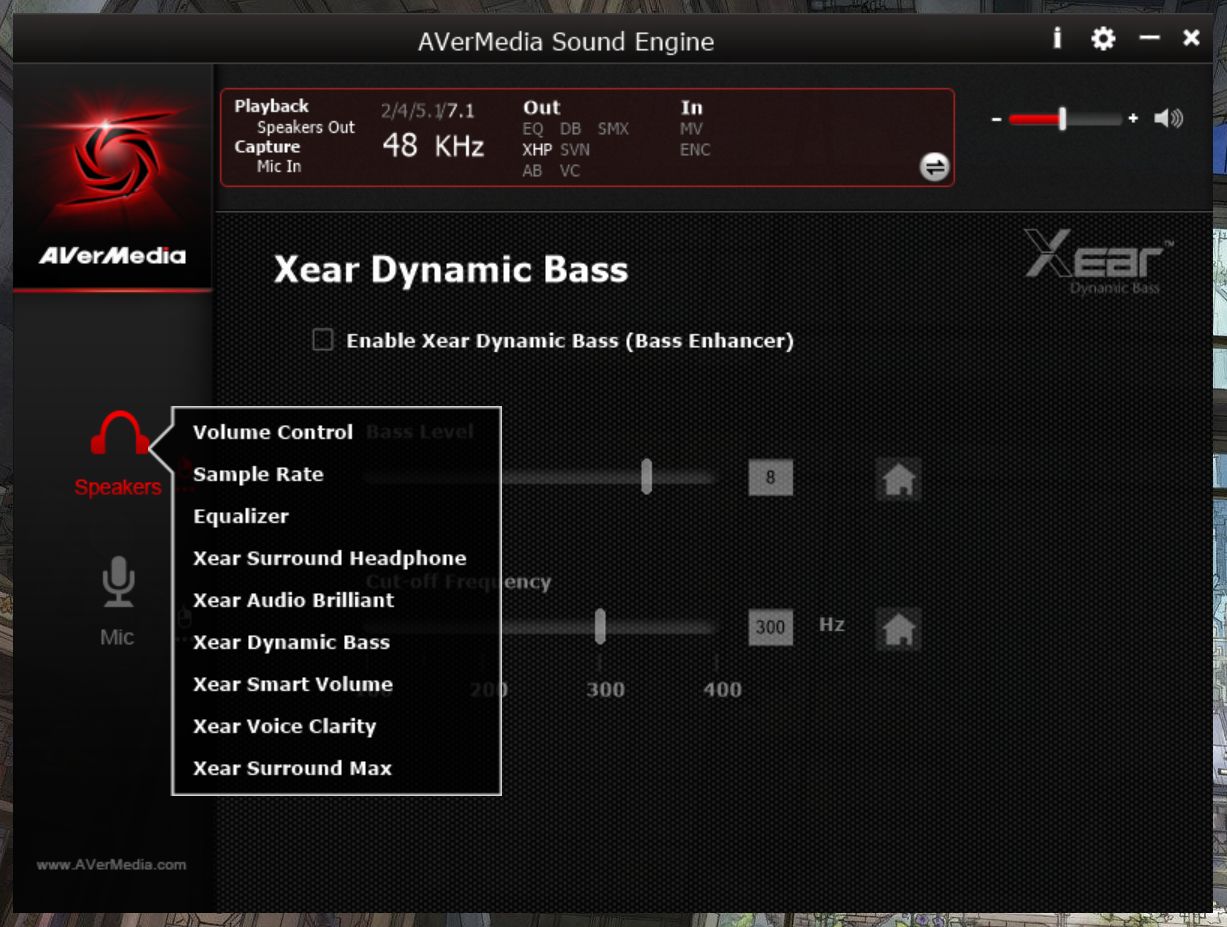Enable Xear Dynamic Bass checkbox

(323, 340)
